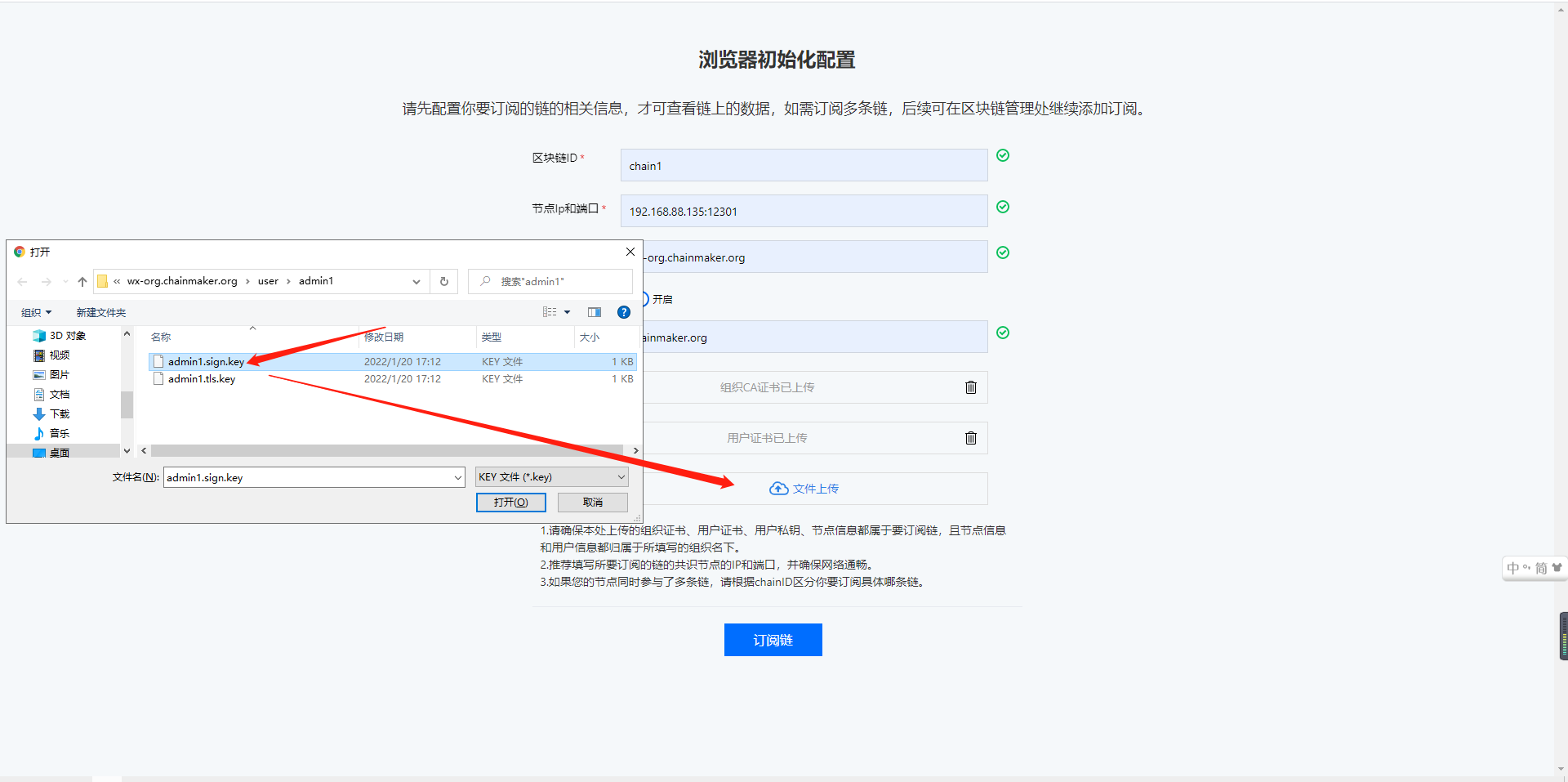Select admin1 in the path breadcrumb
The image size is (1568, 782).
click(x=316, y=281)
